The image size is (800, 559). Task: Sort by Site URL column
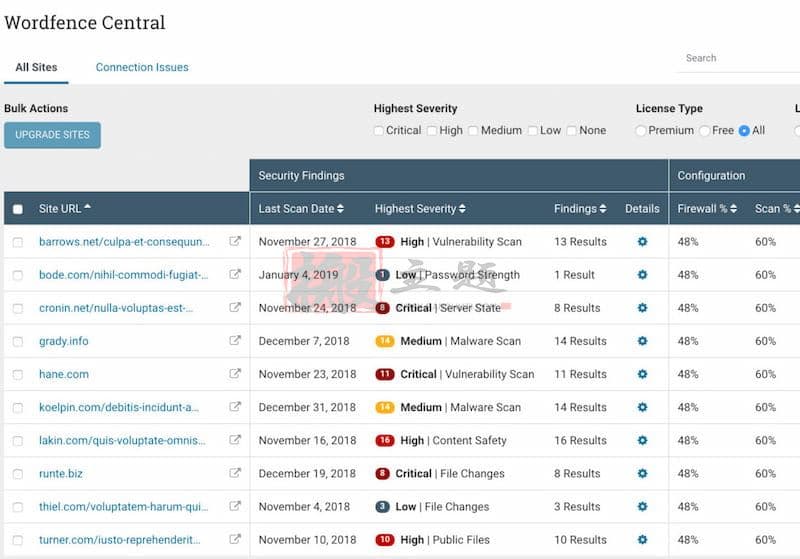pos(65,209)
